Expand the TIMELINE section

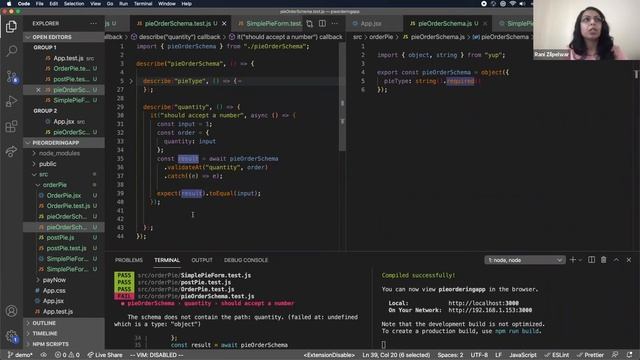(x=64, y=333)
